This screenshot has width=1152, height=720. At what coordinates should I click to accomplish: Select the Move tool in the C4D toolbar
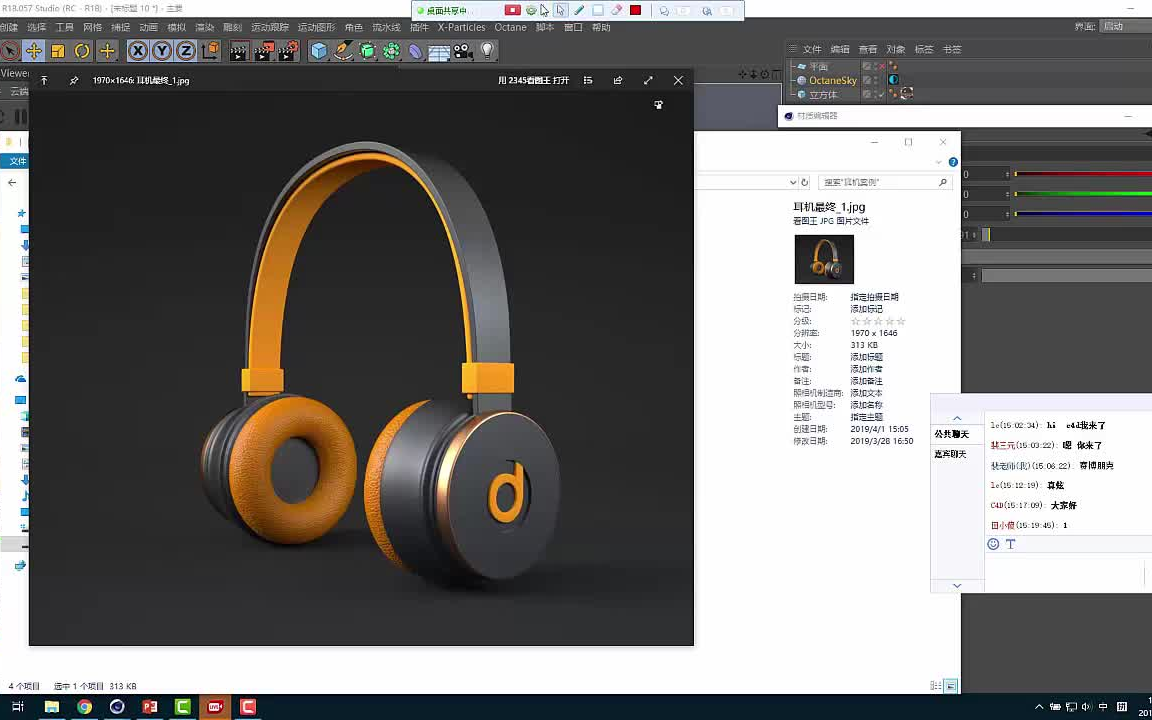point(35,52)
